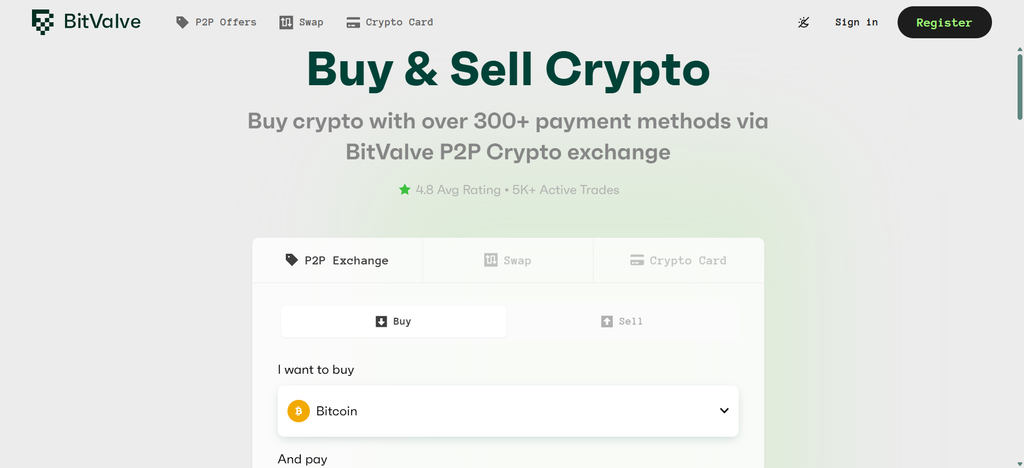Viewport: 1024px width, 468px height.
Task: Switch to the Crypto Card widget tab
Action: 679,260
